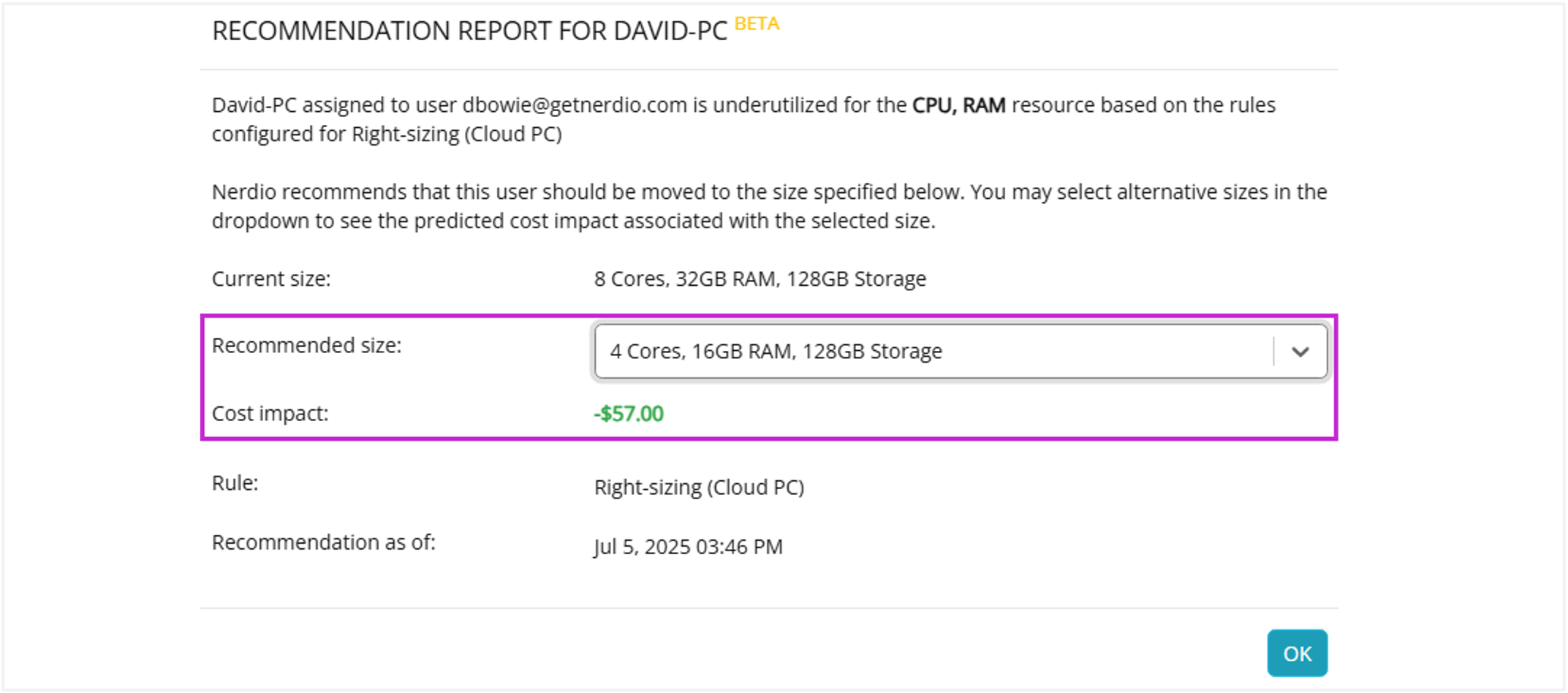Click the Recommendation Report for David-PC title
1568x693 pixels.
pos(469,31)
